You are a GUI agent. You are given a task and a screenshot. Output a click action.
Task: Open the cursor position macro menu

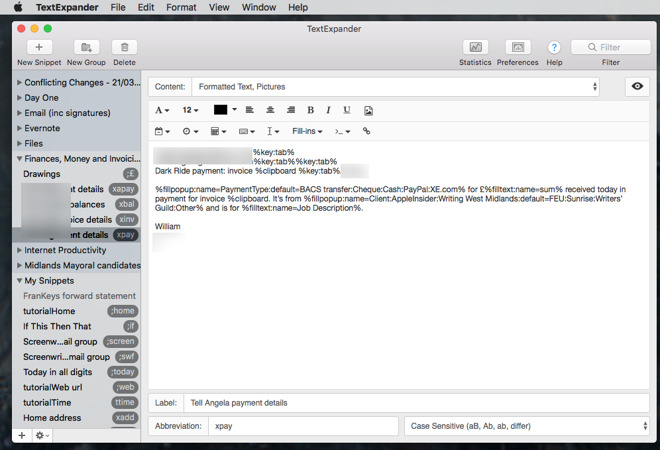tap(273, 131)
